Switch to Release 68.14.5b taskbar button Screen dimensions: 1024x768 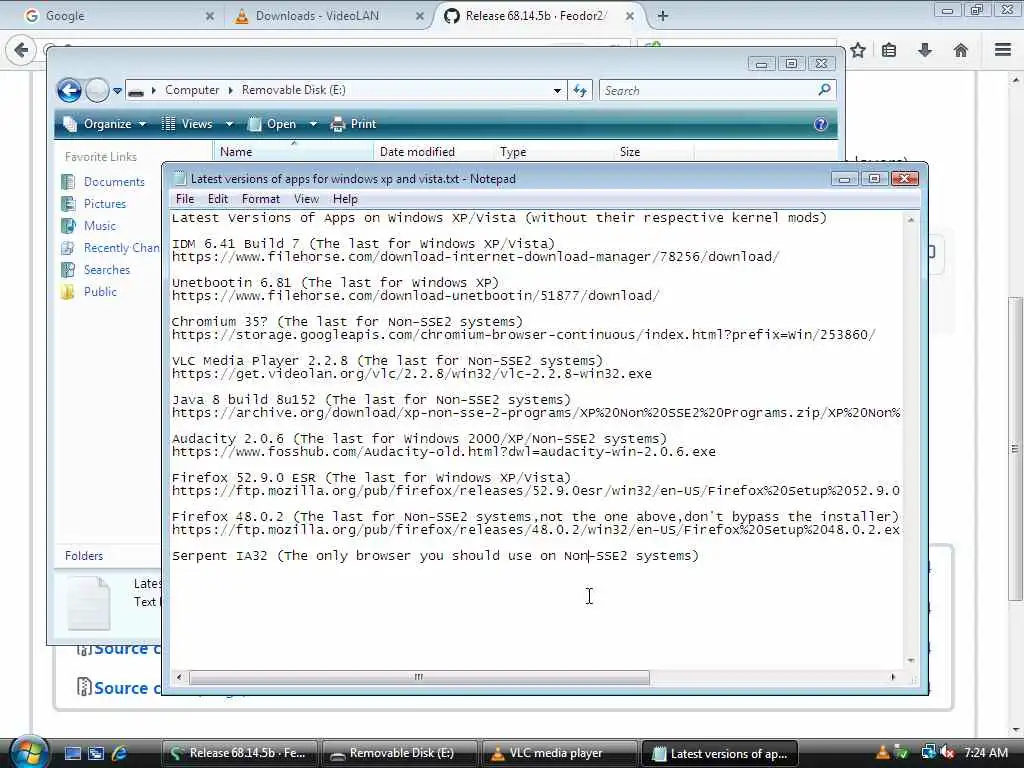click(x=238, y=754)
